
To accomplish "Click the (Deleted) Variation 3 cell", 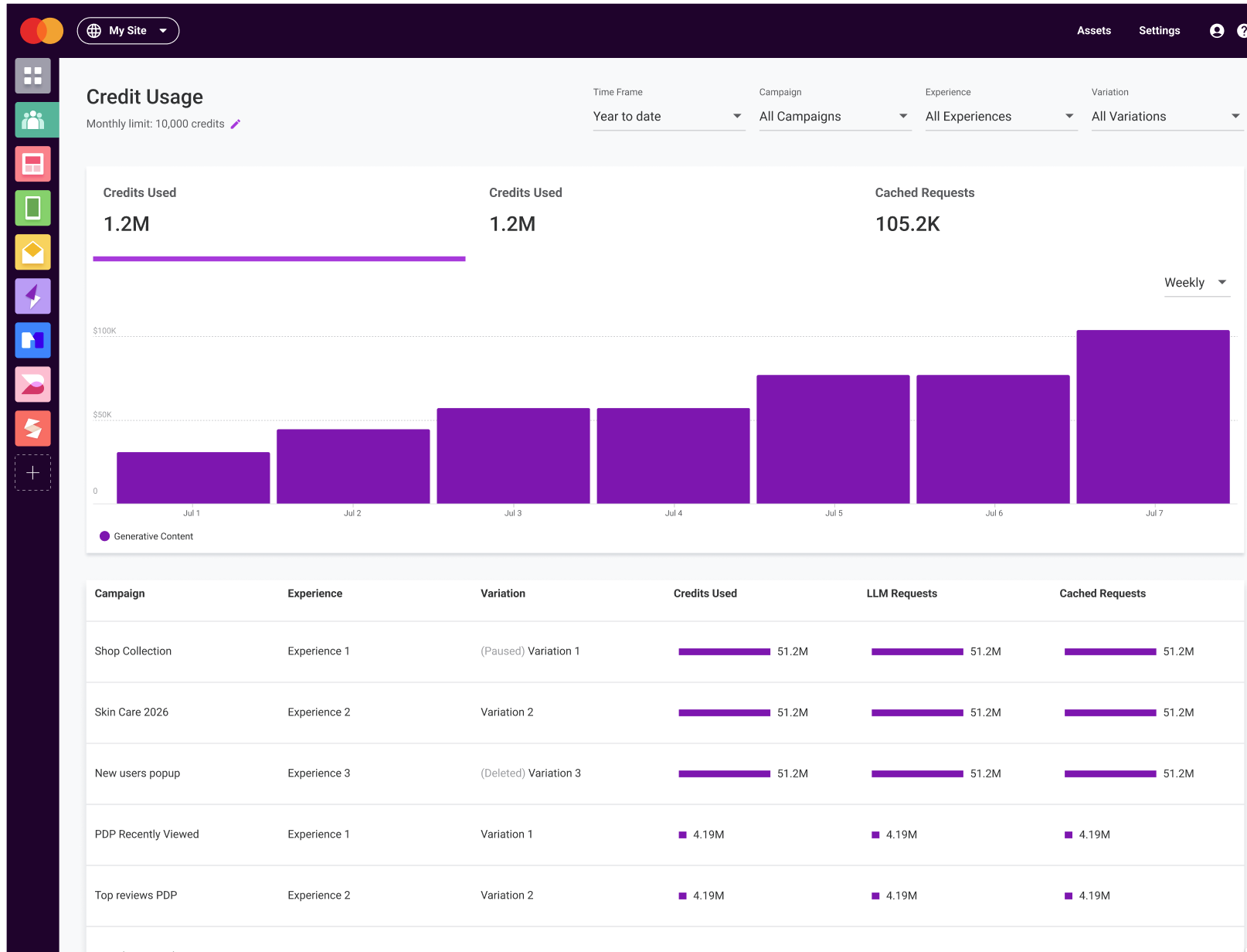I will pyautogui.click(x=531, y=773).
